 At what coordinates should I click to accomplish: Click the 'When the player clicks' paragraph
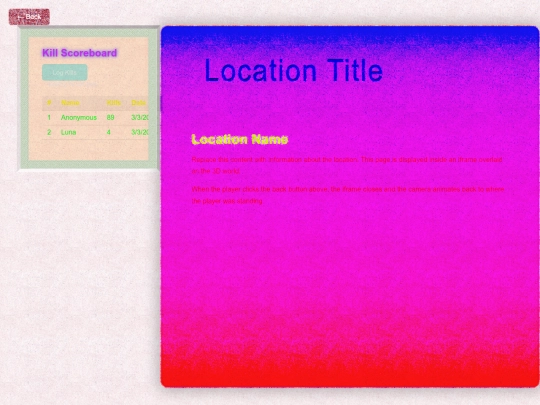[x=348, y=195]
